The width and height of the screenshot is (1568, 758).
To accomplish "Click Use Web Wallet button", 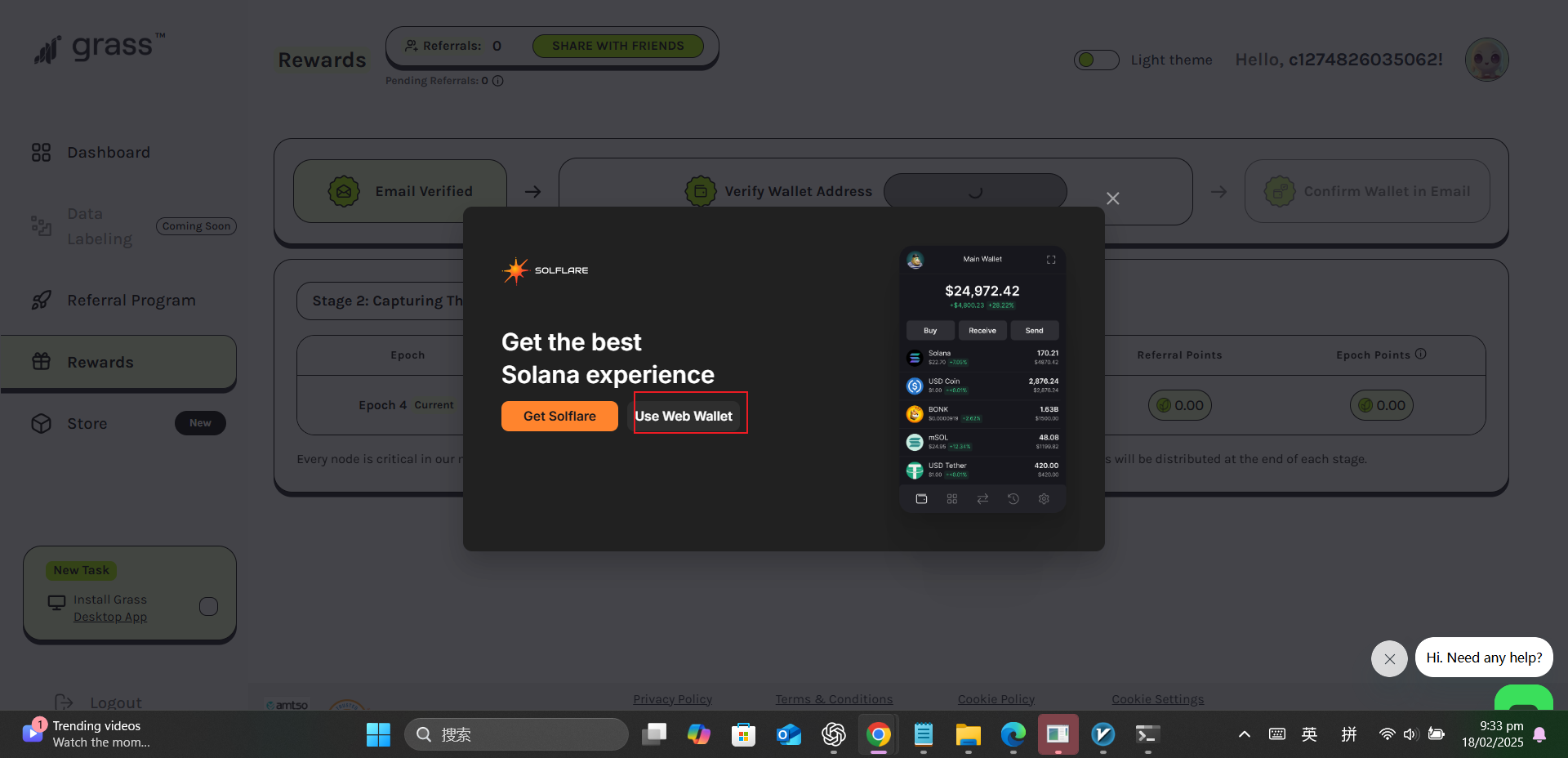I will coord(684,417).
